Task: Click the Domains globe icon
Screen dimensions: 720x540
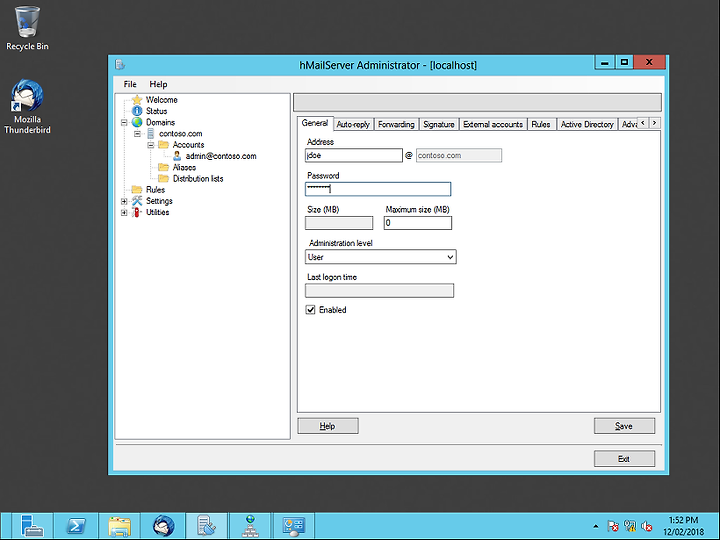Action: pyautogui.click(x=137, y=122)
